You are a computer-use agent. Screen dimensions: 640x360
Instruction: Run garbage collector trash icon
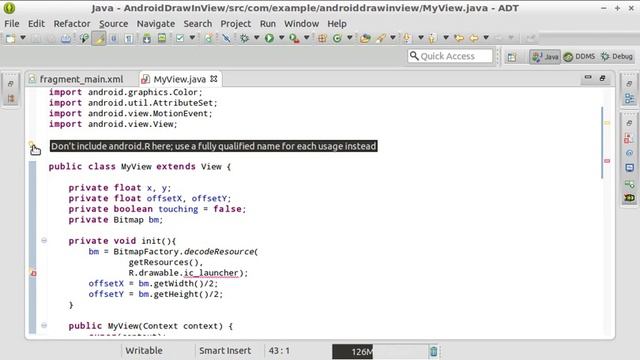tap(433, 351)
